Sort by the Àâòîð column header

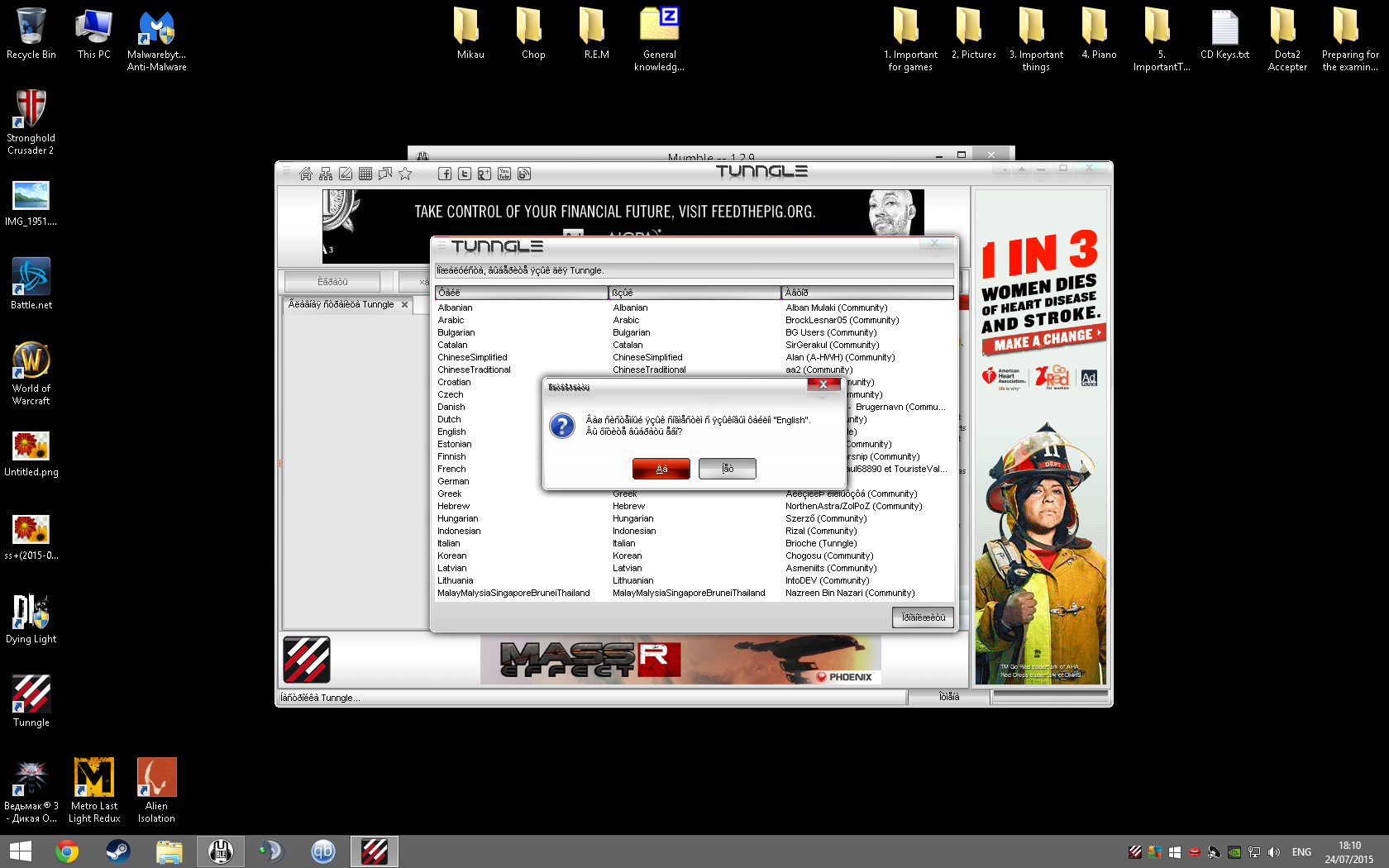868,293
